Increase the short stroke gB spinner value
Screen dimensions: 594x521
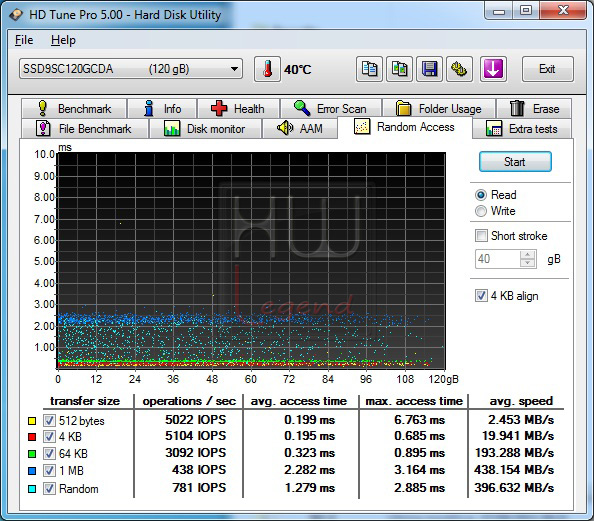(527, 255)
